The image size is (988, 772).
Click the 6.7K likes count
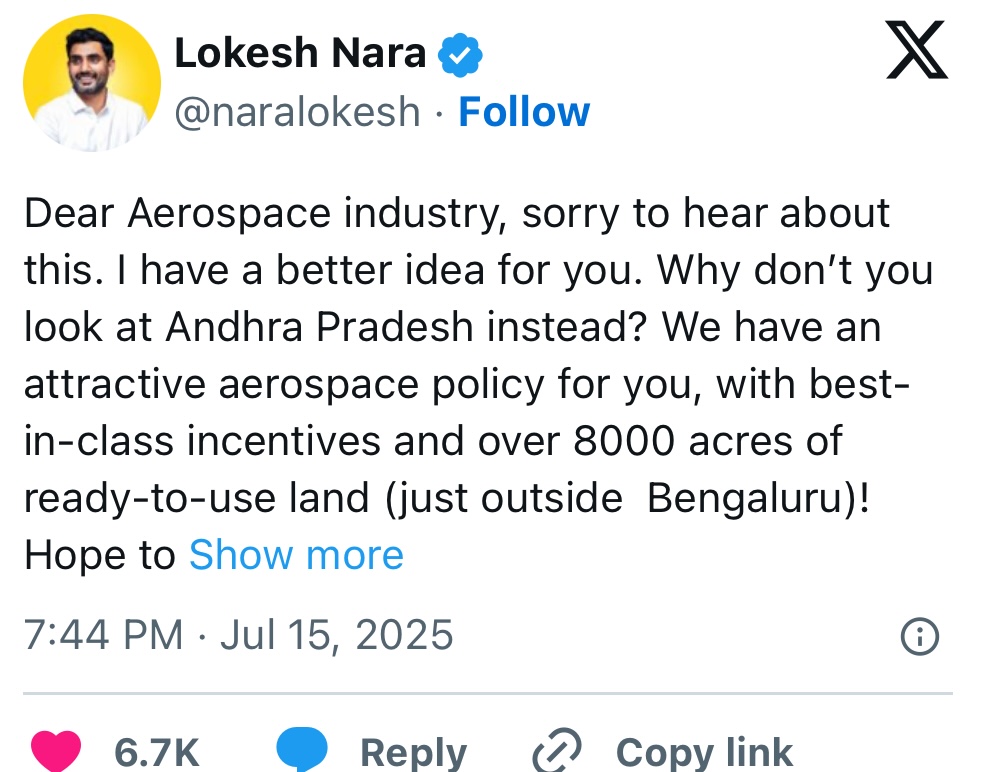157,752
